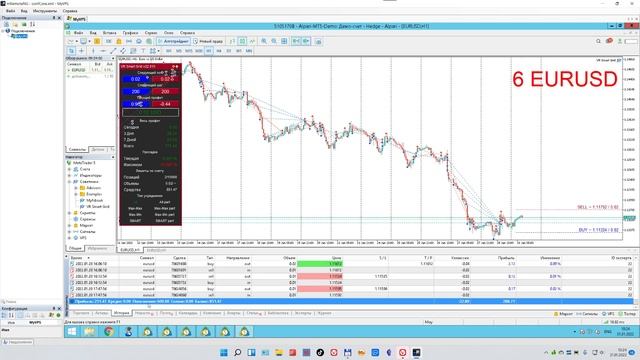Click blue 0.02 lot button in panel
Image resolution: width=640 pixels, height=360 pixels.
(x=136, y=79)
